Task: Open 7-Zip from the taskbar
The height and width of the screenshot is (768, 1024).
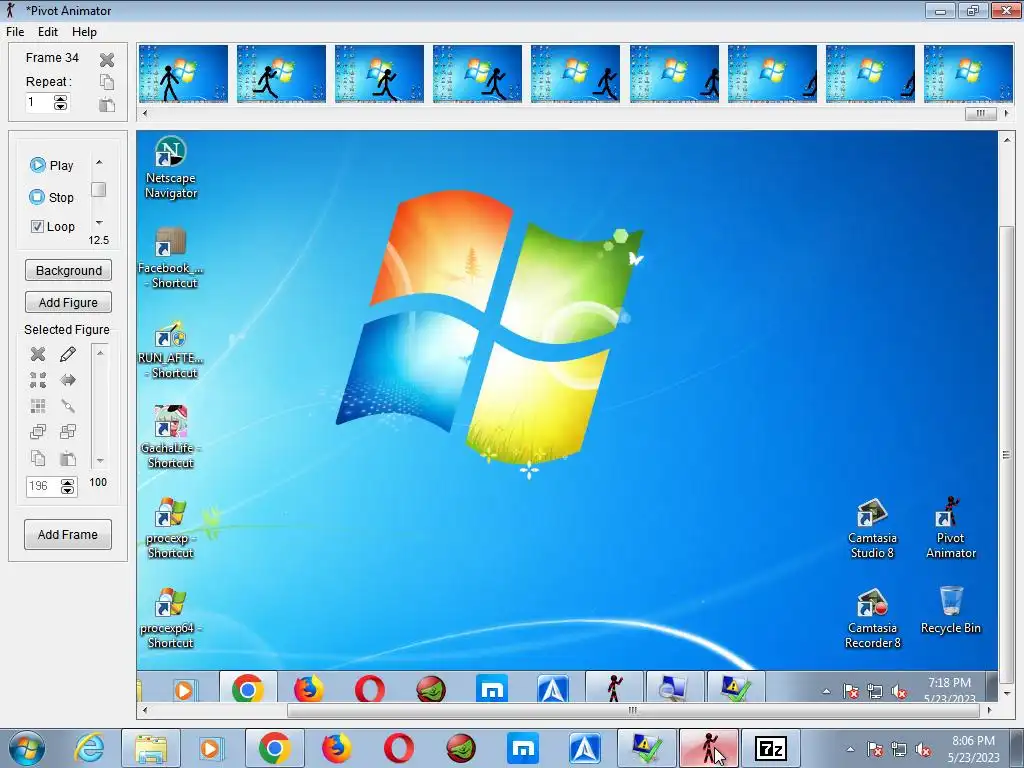Action: click(771, 748)
